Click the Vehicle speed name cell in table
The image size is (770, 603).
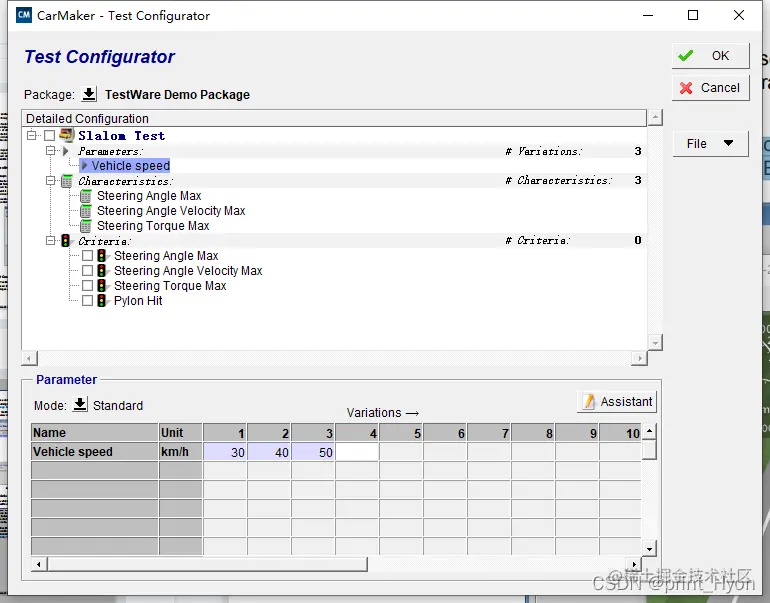pos(94,452)
